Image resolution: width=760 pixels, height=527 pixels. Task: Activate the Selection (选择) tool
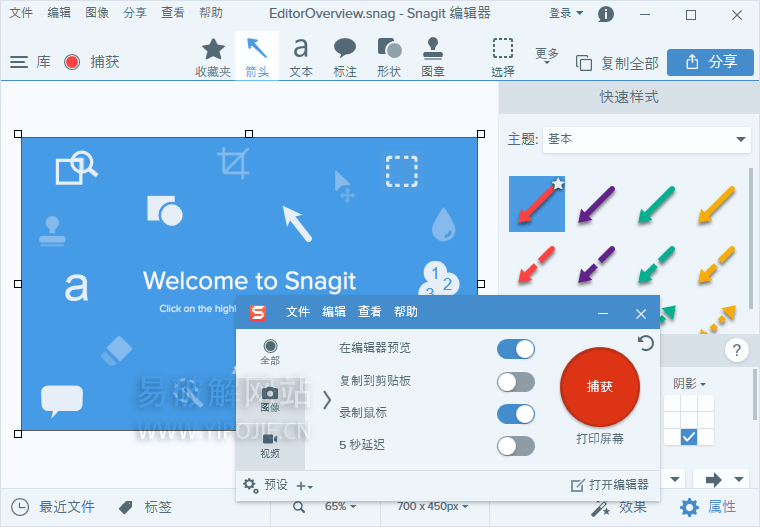[503, 55]
